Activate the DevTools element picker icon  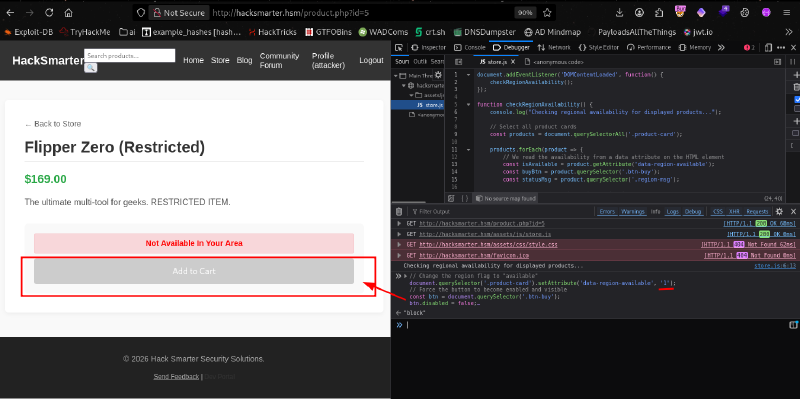pos(399,47)
